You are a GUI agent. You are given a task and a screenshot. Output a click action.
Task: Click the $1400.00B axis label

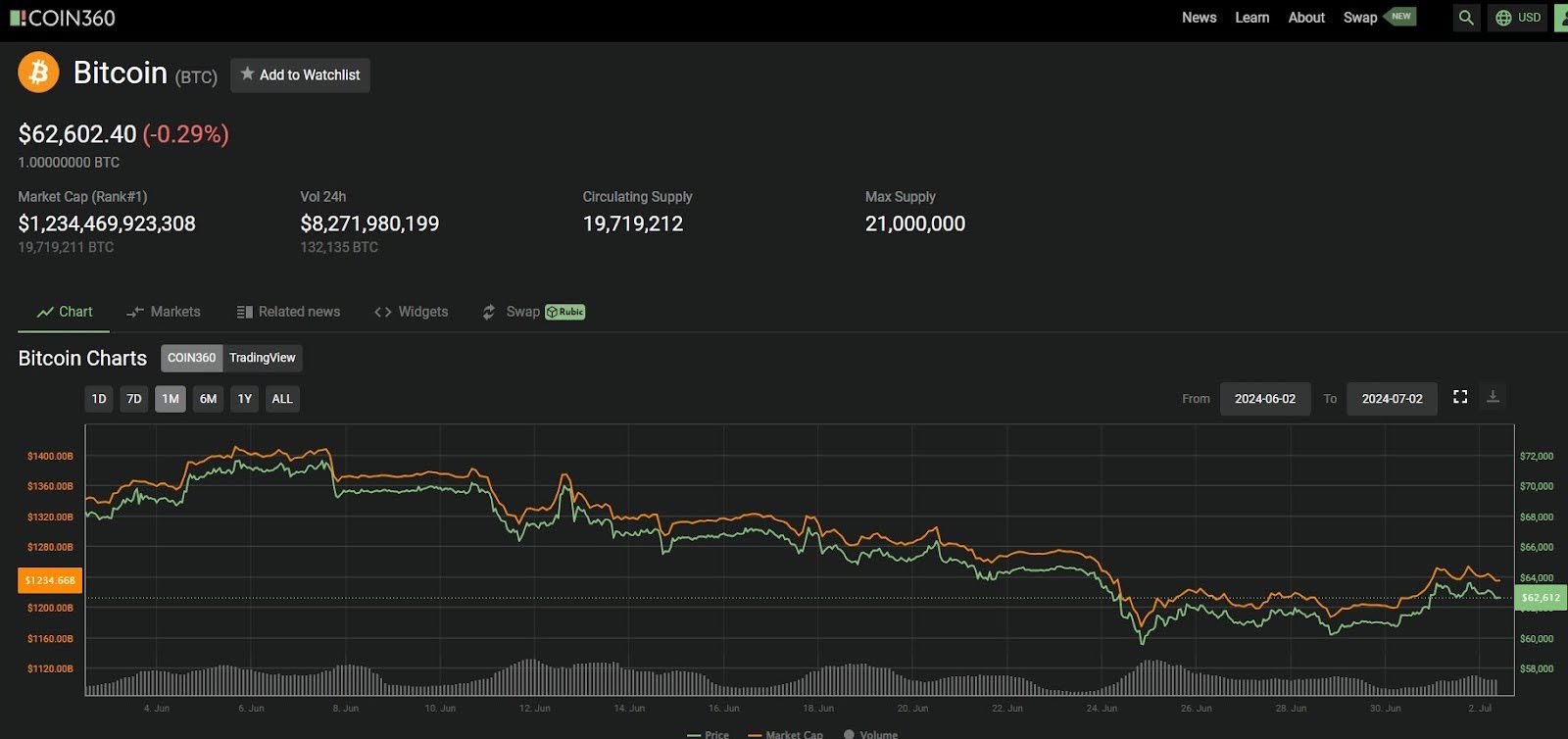pyautogui.click(x=50, y=456)
